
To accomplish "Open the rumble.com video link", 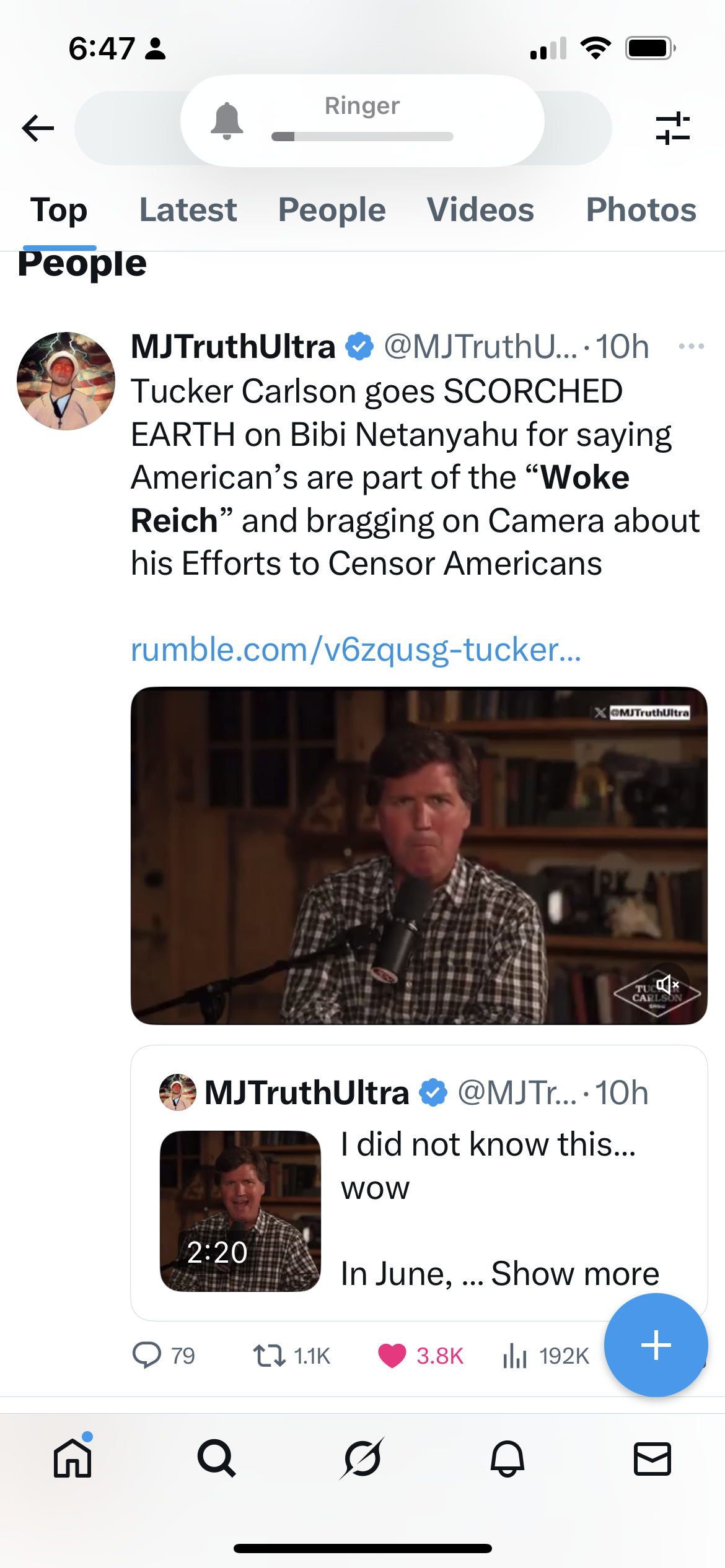I will click(x=356, y=650).
